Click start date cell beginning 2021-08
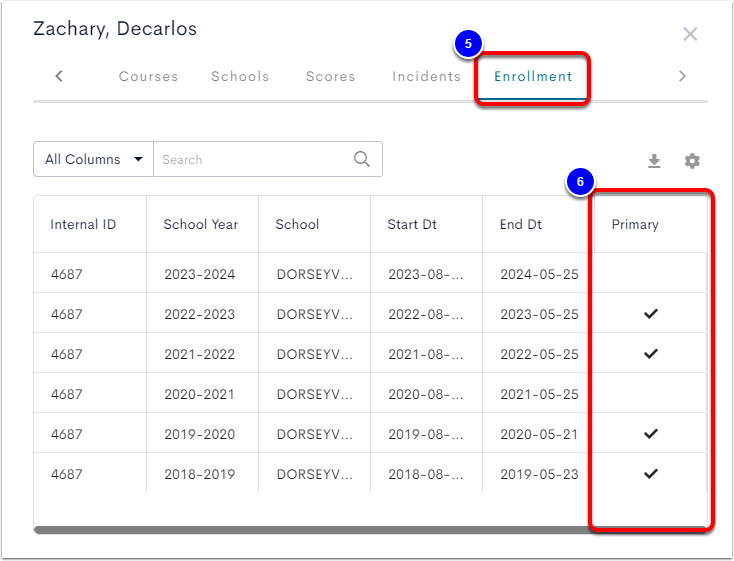 [425, 354]
